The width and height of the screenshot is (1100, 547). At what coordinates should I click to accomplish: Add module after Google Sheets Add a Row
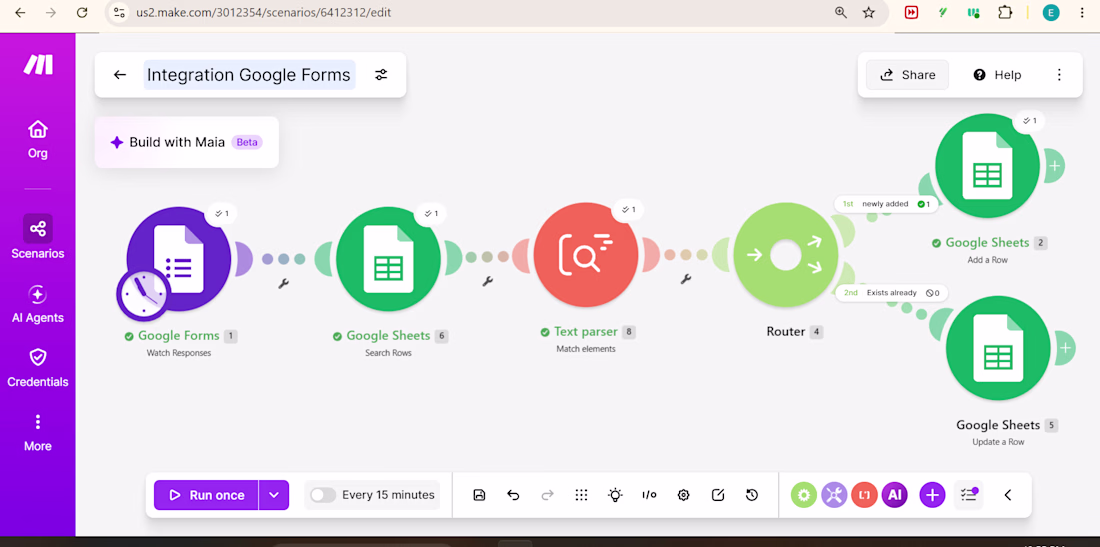(x=1054, y=166)
